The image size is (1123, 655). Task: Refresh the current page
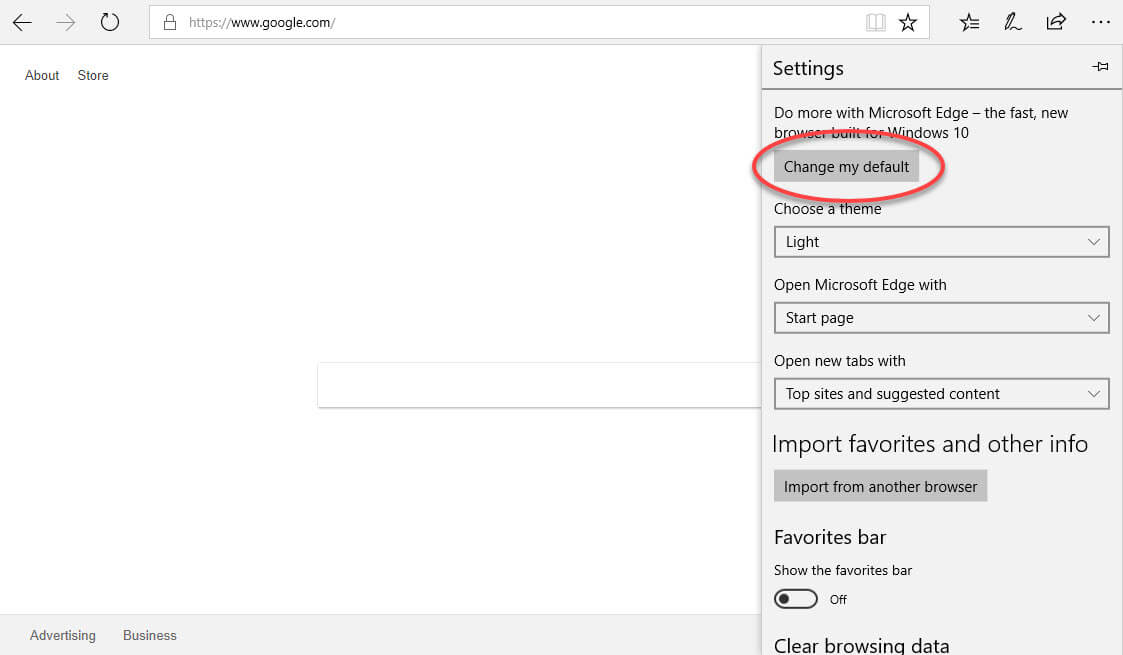(x=110, y=22)
